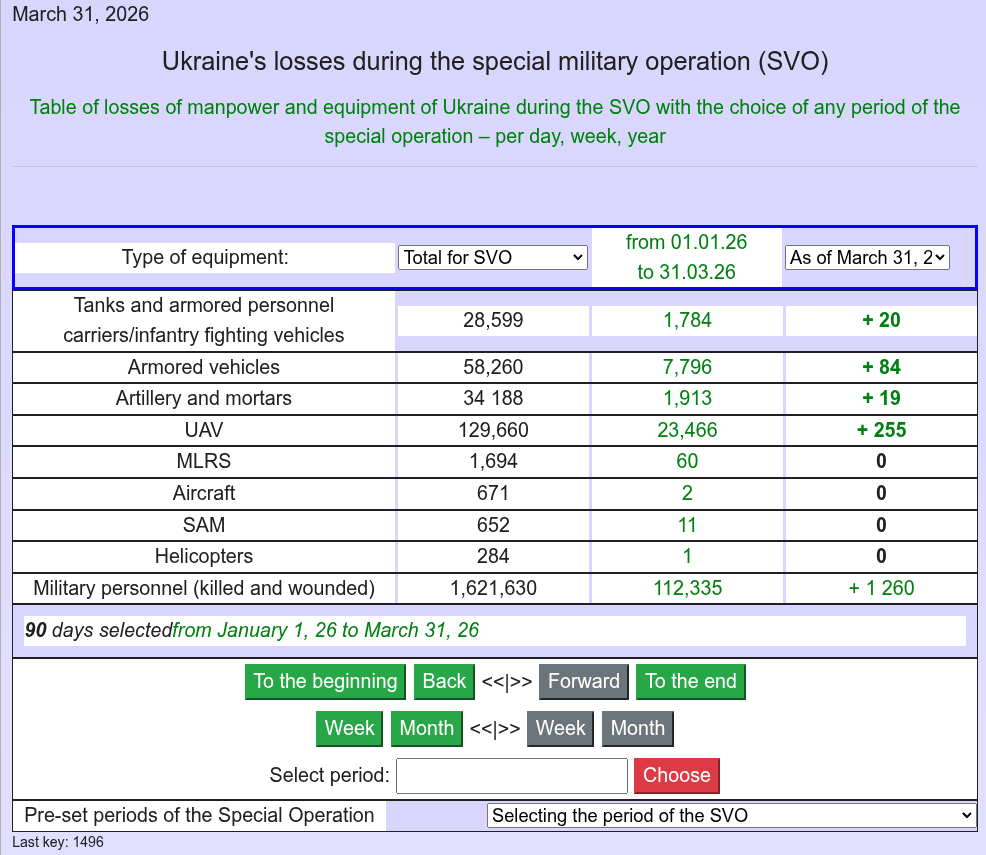986x855 pixels.
Task: Click the SAM total 652
Action: (493, 525)
